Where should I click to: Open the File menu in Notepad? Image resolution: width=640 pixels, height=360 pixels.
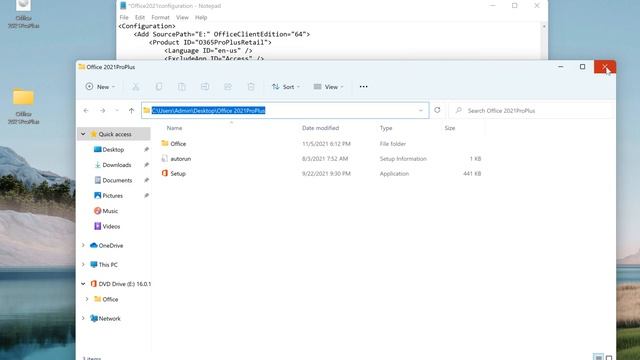click(124, 18)
